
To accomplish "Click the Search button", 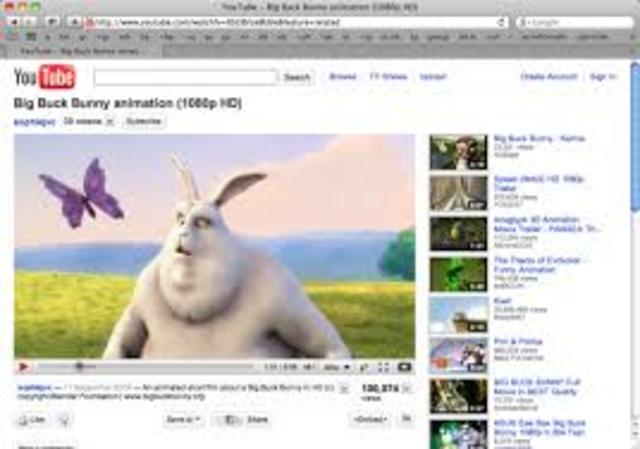I will click(297, 77).
